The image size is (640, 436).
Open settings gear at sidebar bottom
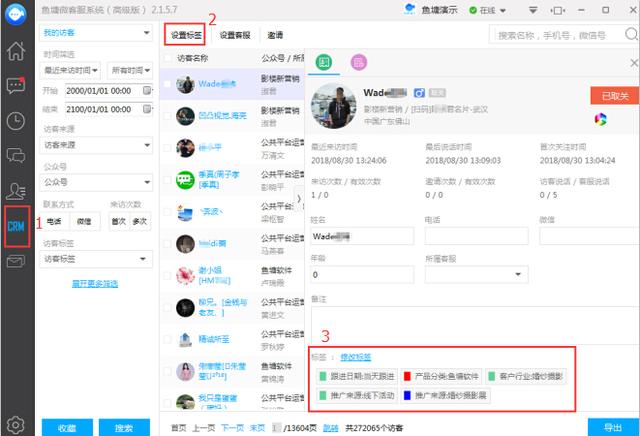pyautogui.click(x=16, y=424)
